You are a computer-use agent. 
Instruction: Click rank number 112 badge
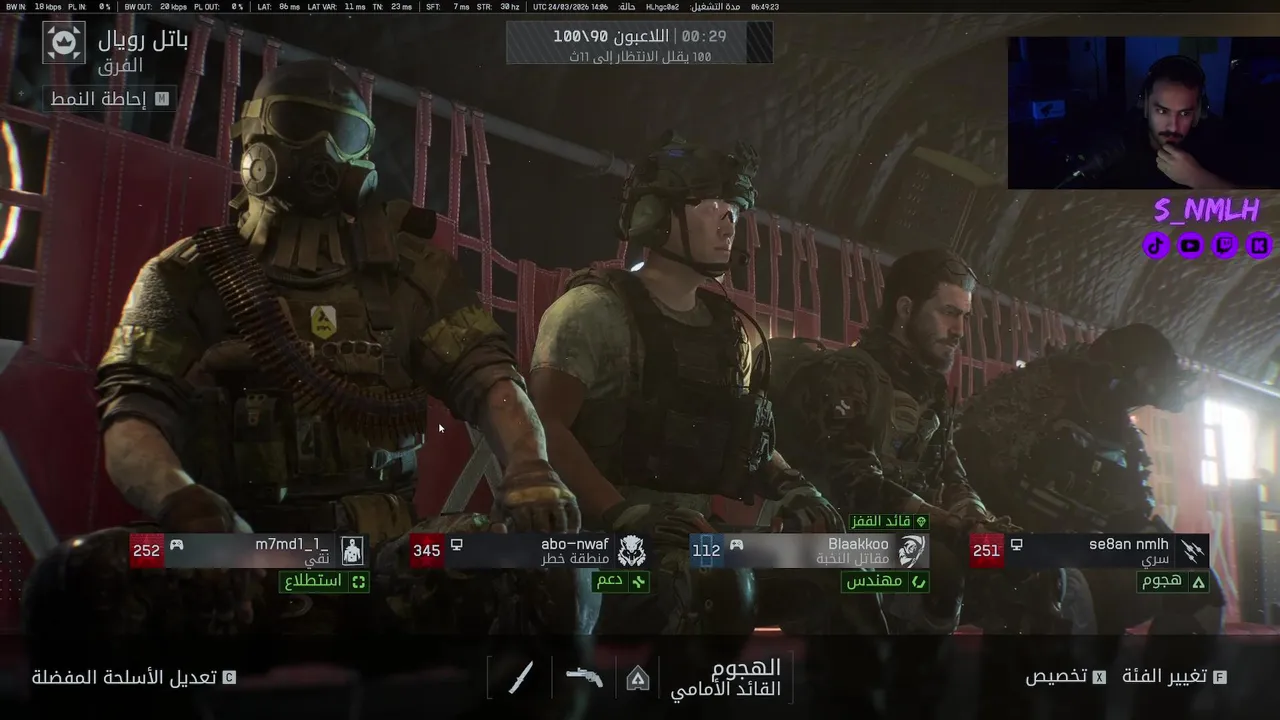pyautogui.click(x=706, y=551)
